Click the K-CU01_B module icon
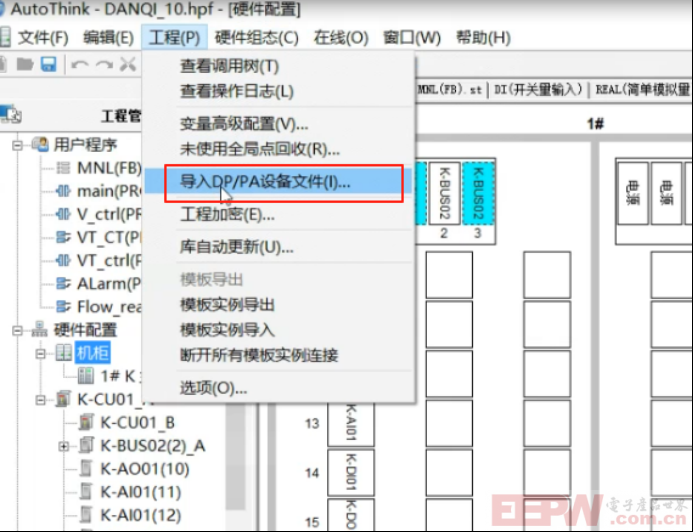Screen dimensions: 693x532 (87, 422)
